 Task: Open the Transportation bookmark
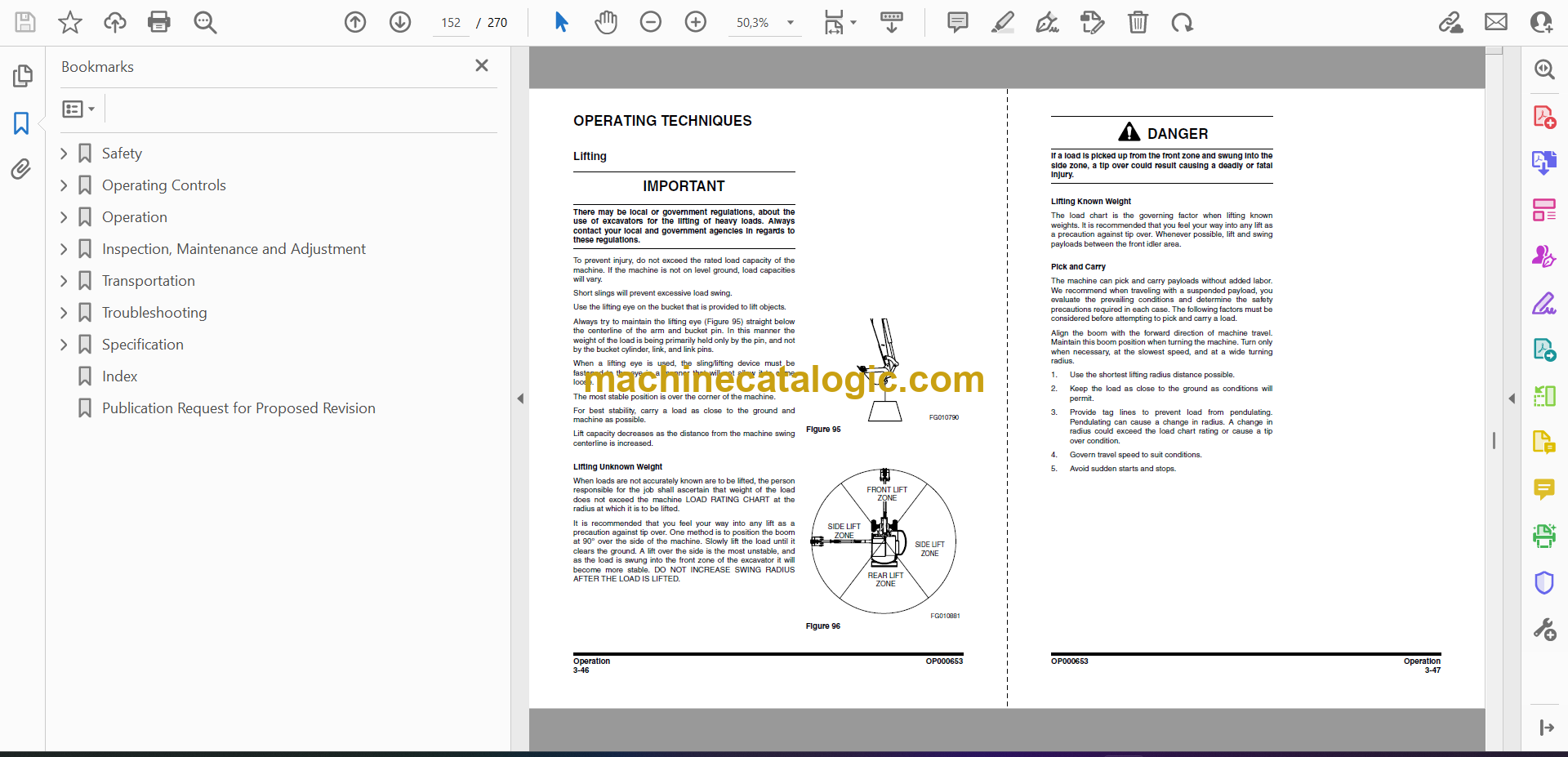(149, 281)
